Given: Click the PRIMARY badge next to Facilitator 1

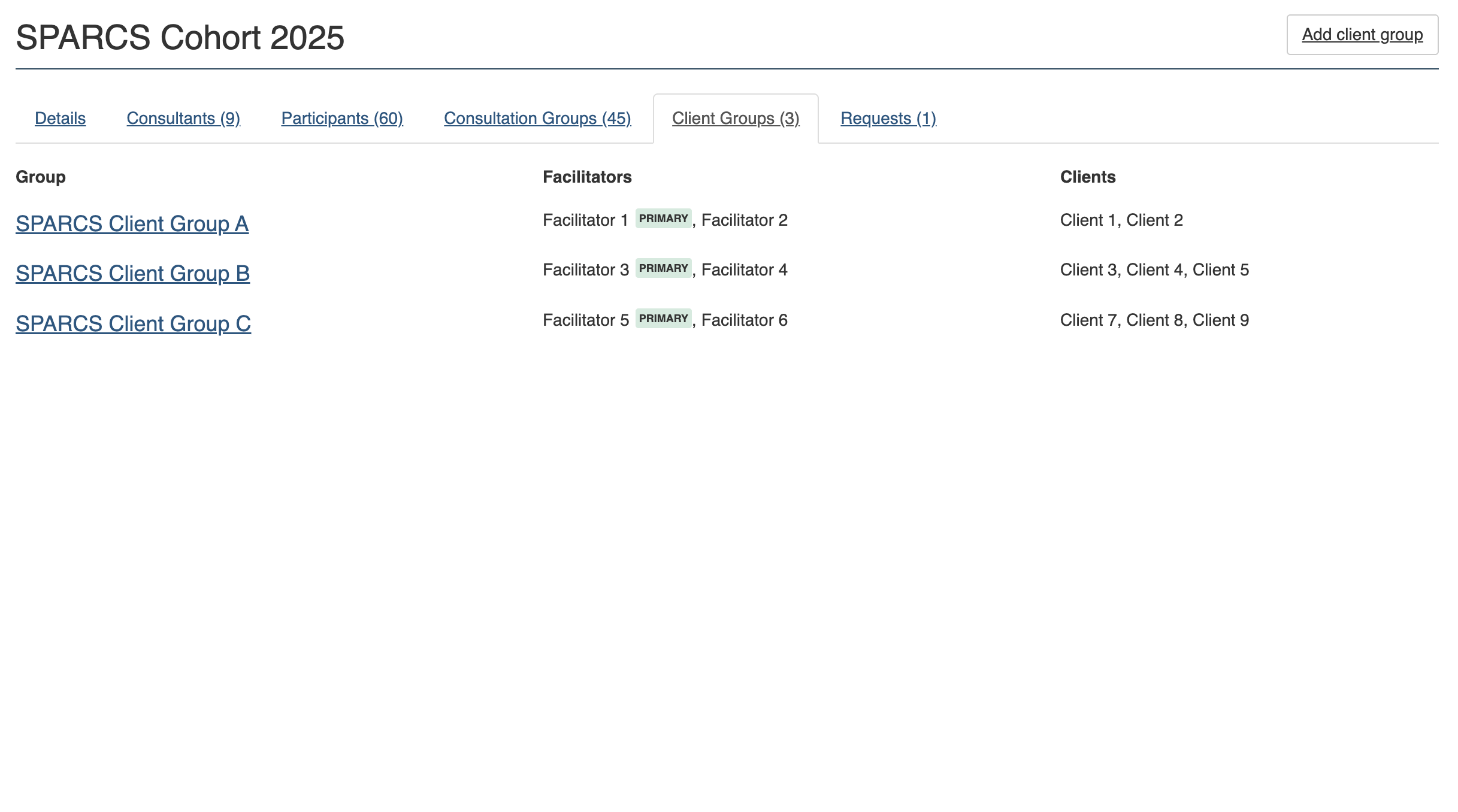Looking at the screenshot, I should click(663, 219).
